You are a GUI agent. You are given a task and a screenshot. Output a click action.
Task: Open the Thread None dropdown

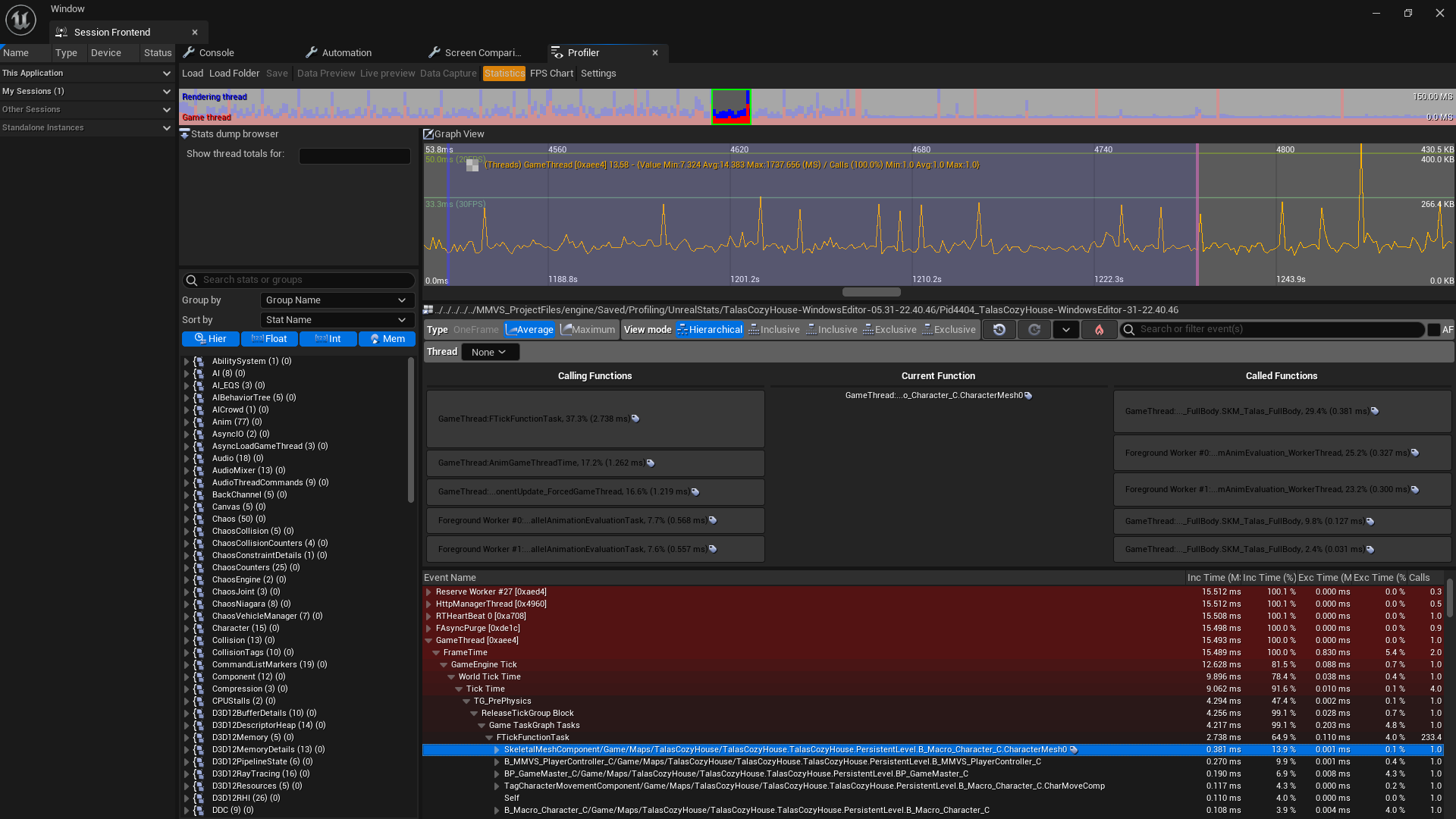[490, 352]
